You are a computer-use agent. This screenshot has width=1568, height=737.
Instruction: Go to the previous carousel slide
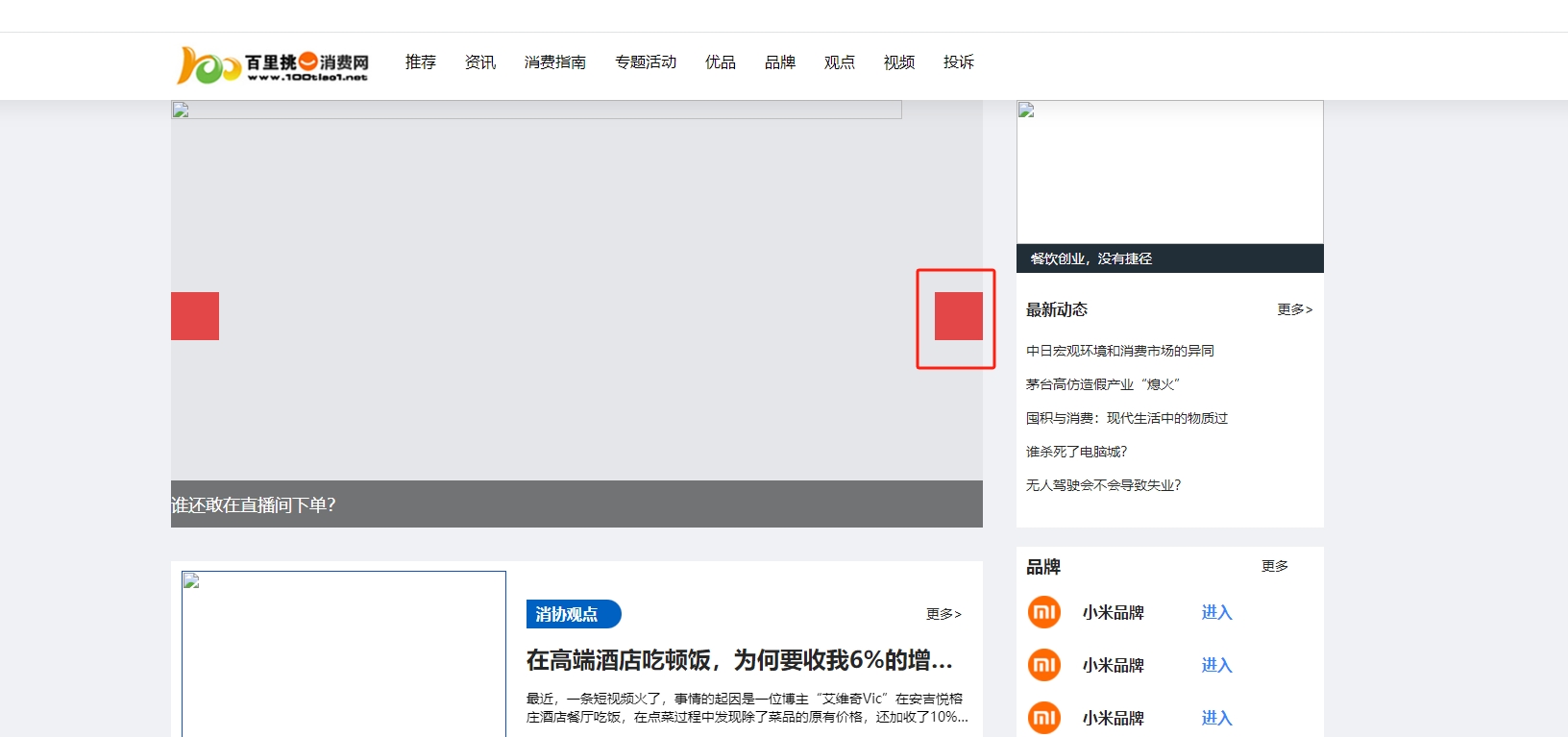click(195, 316)
